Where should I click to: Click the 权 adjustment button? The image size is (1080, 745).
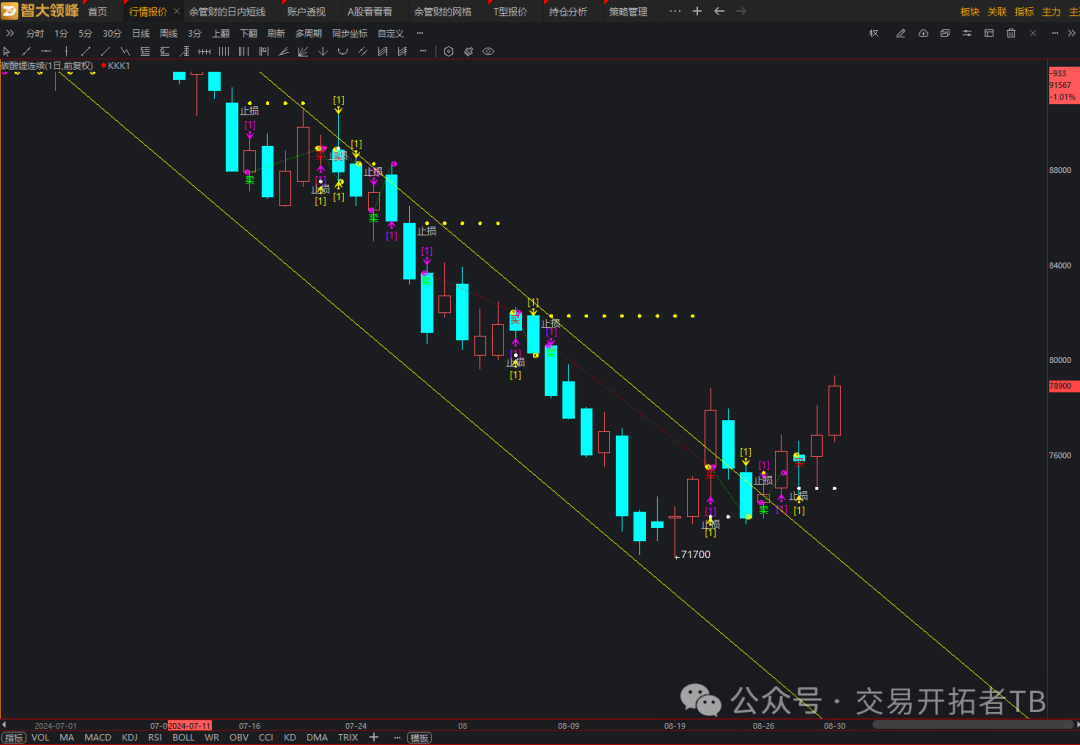[874, 33]
